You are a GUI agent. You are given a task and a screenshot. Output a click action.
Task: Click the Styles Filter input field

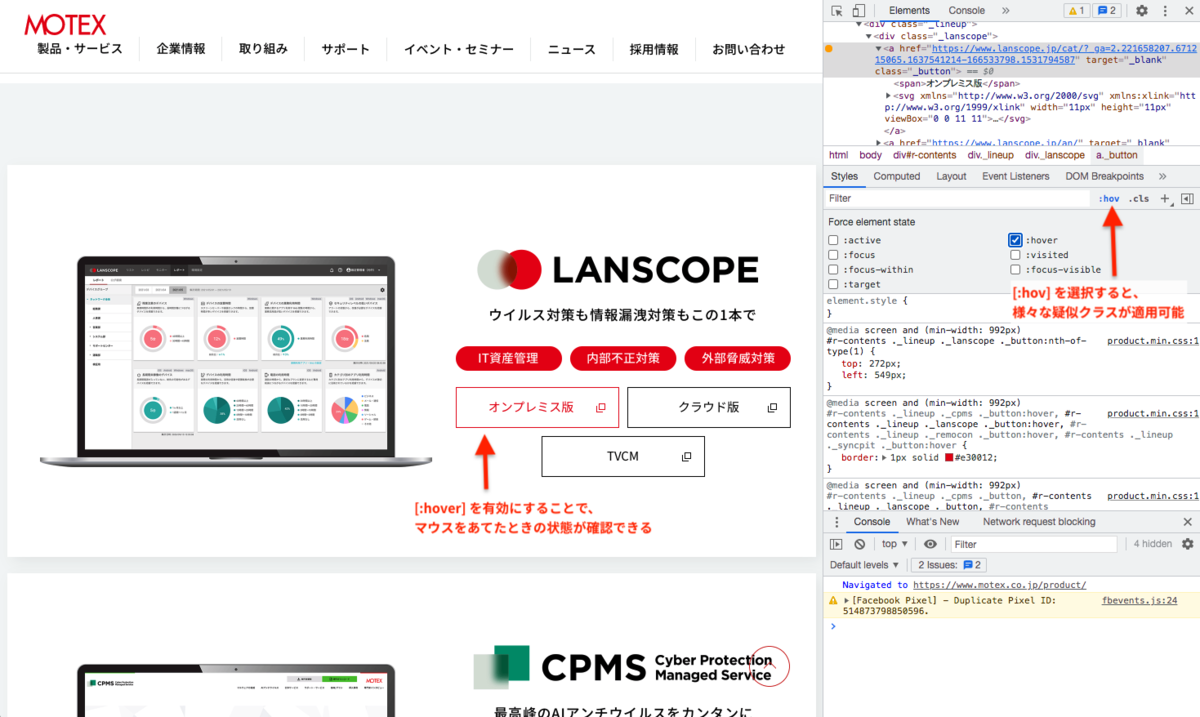pos(957,199)
